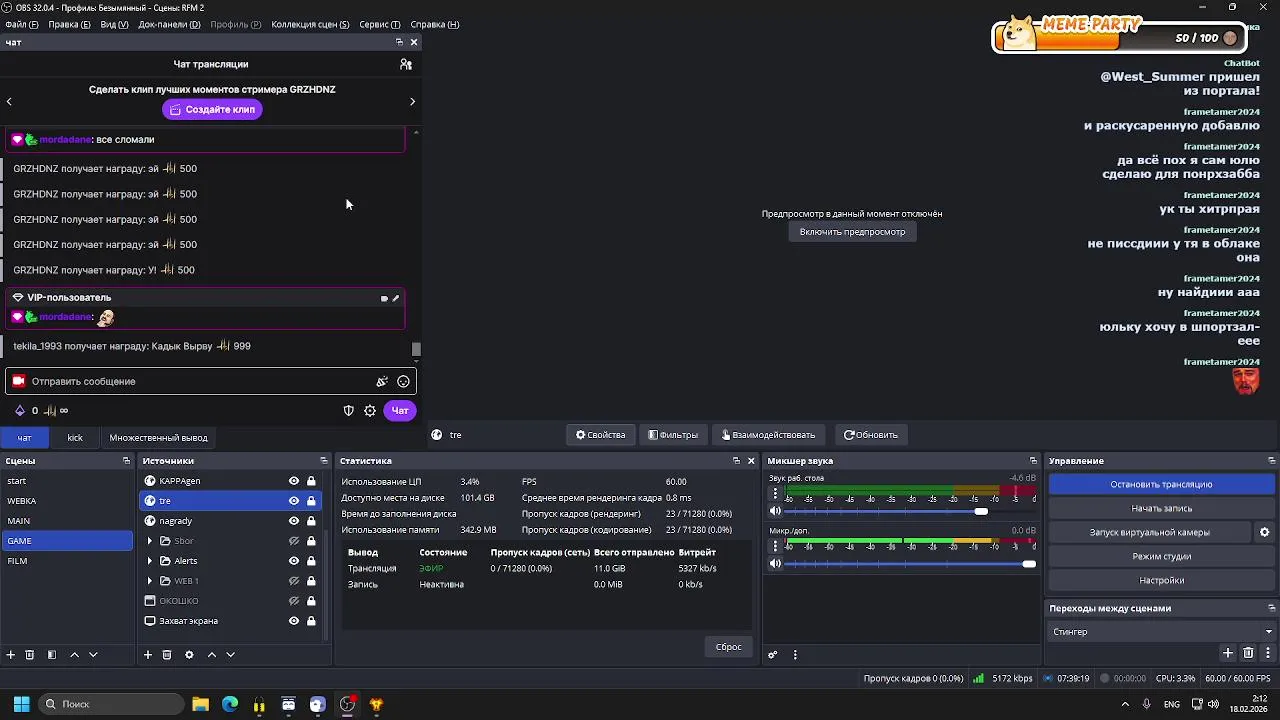Mute desktop audio speaker icon
Viewport: 1280px width, 720px height.
tap(775, 511)
